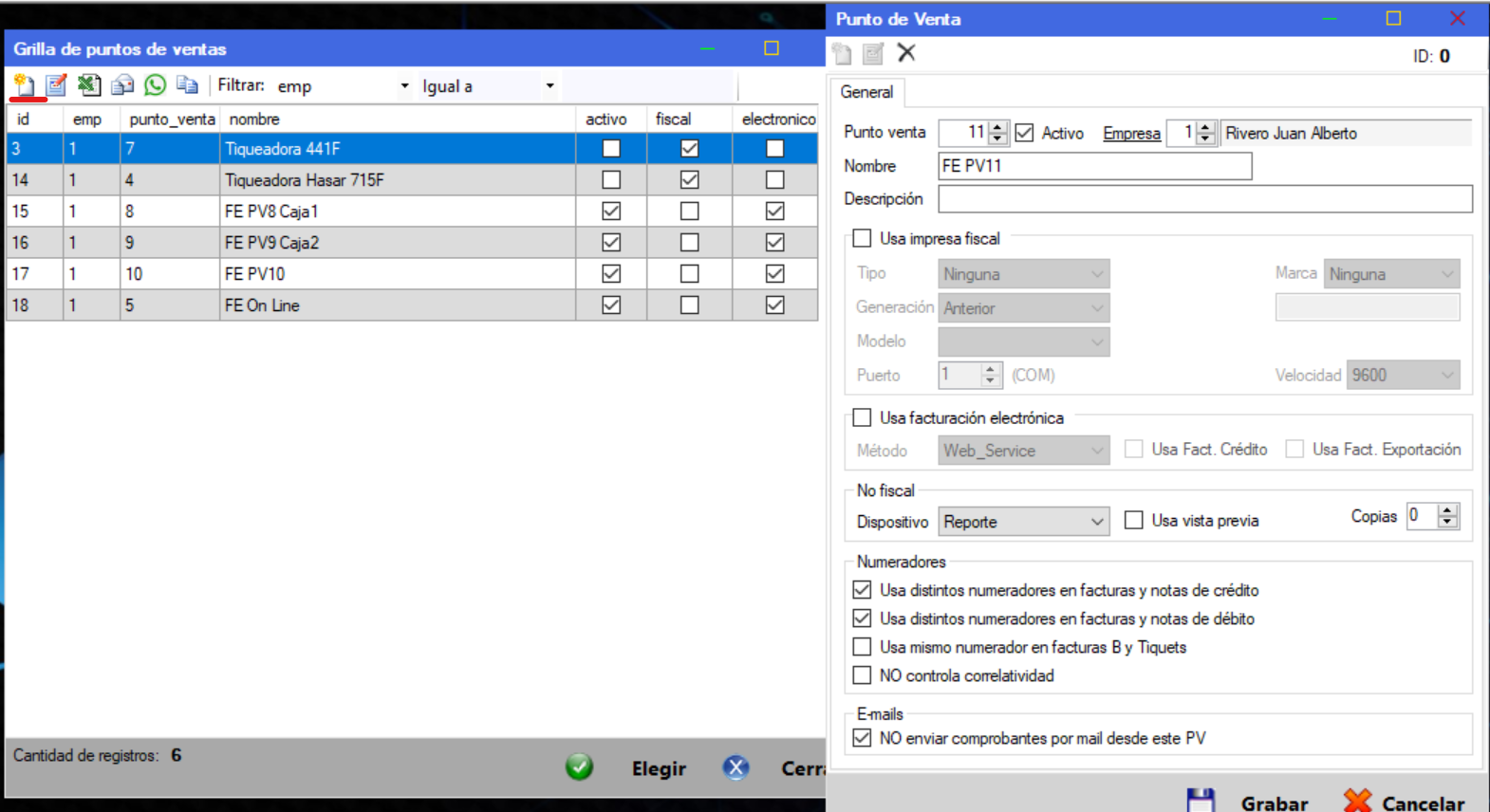1490x812 pixels.
Task: Click the new record icon in grid toolbar
Action: coord(24,85)
